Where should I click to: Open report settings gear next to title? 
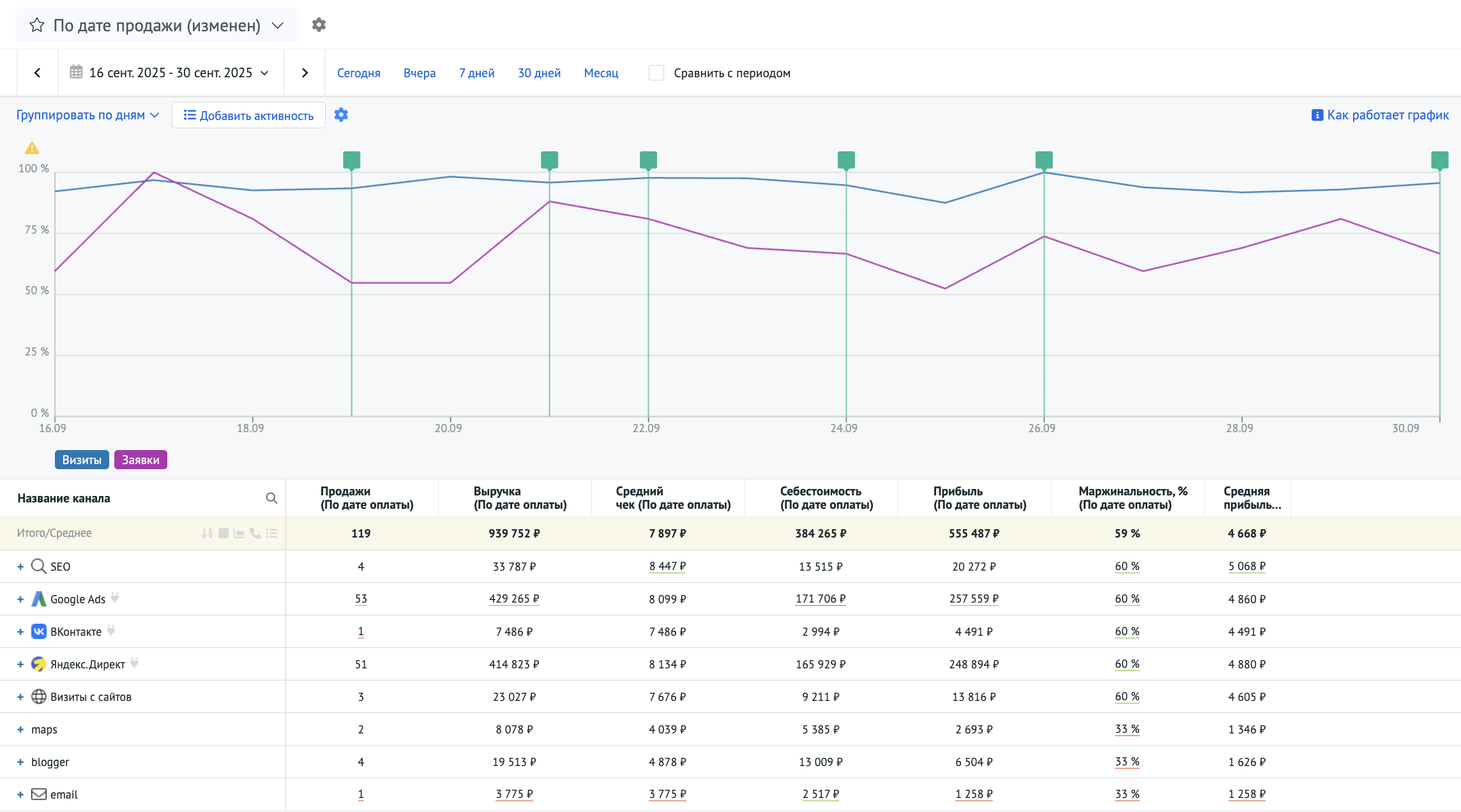click(319, 25)
